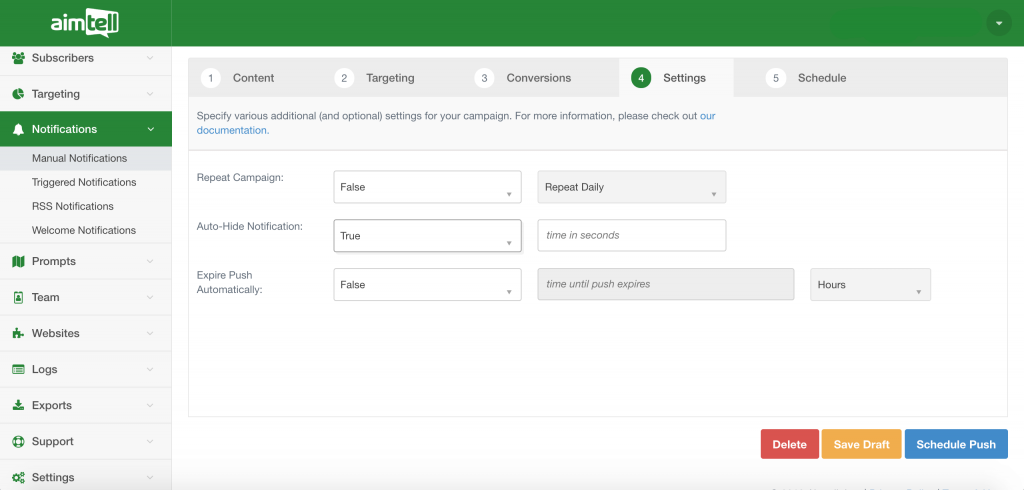The width and height of the screenshot is (1024, 490).
Task: Click the Notifications bell icon
Action: (18, 129)
